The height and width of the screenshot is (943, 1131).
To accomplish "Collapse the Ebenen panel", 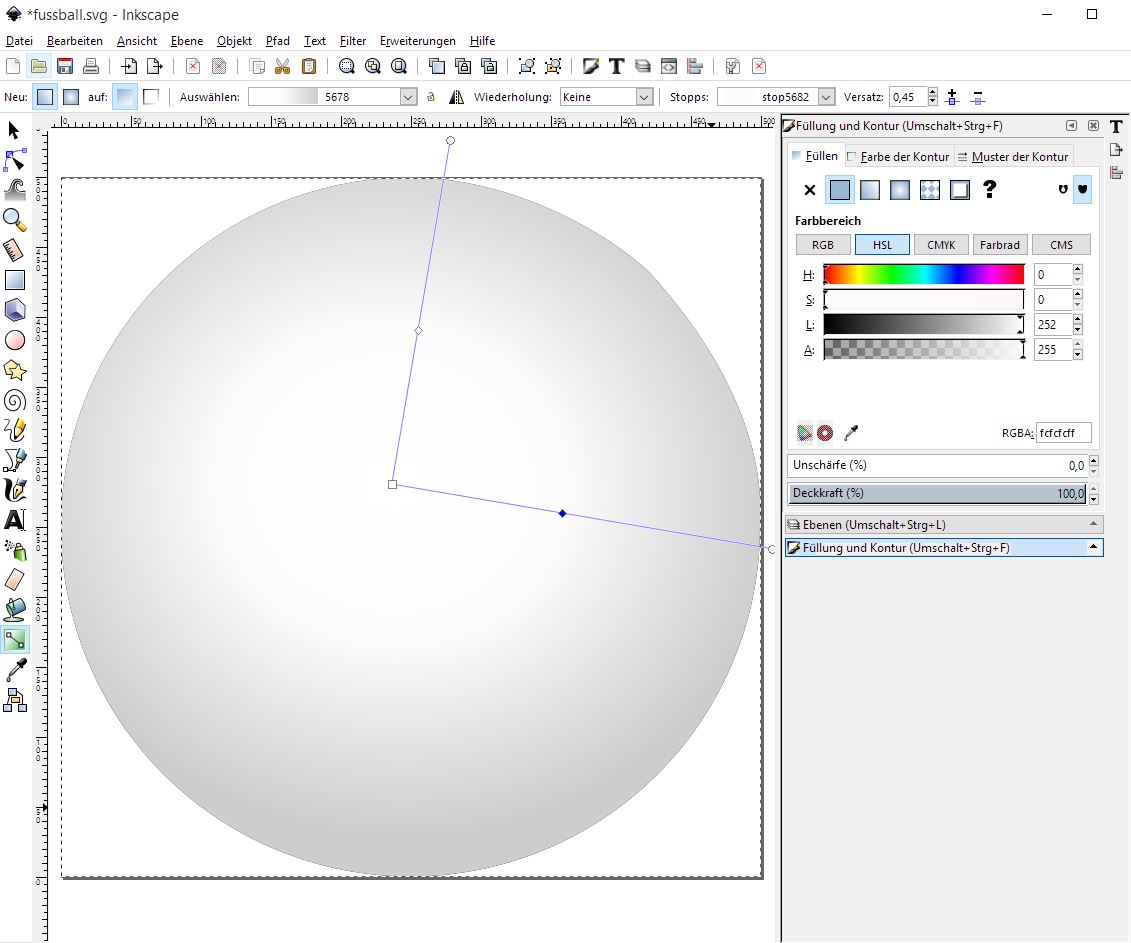I will click(x=1093, y=524).
